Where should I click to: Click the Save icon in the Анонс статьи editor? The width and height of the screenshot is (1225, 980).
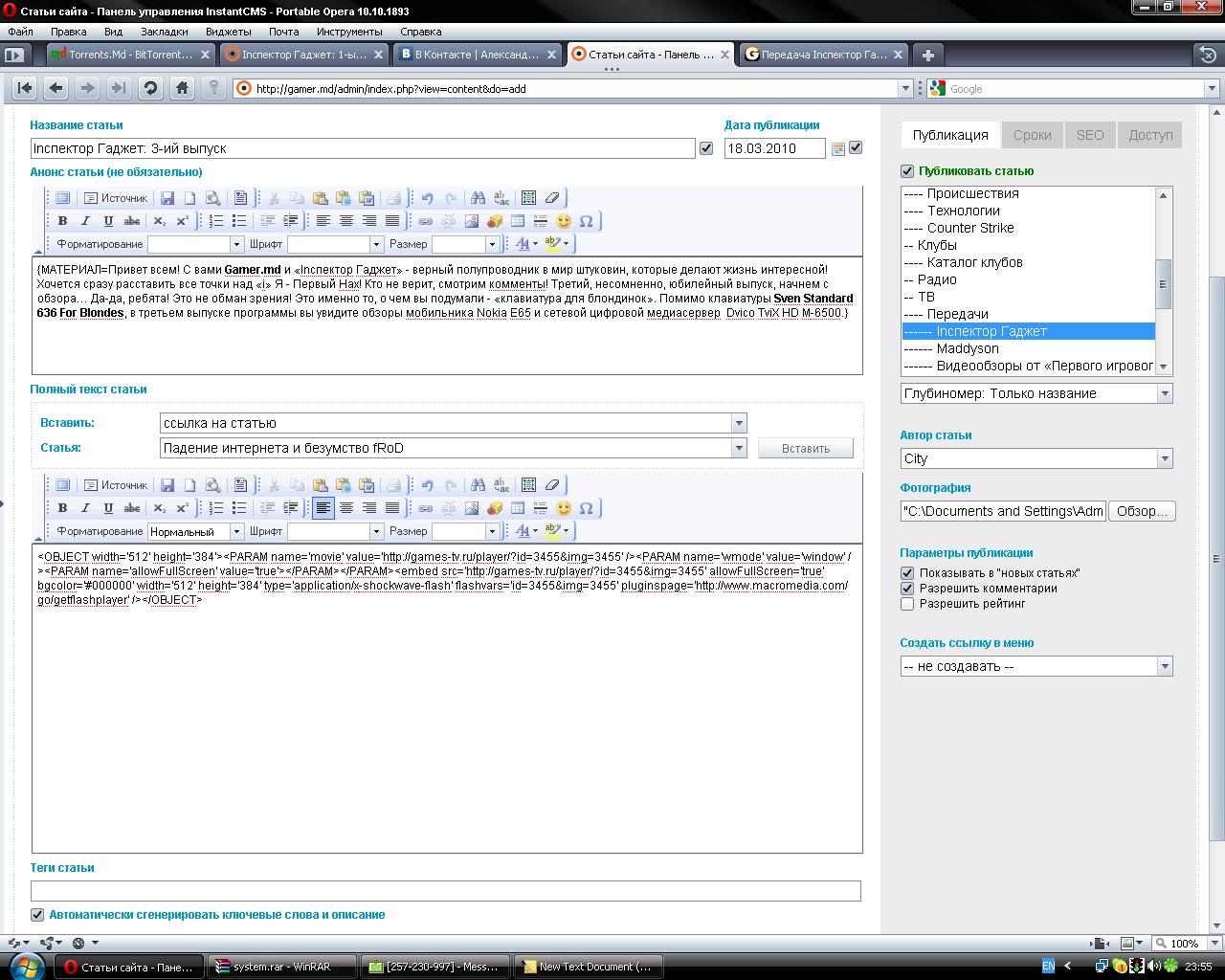click(x=167, y=198)
